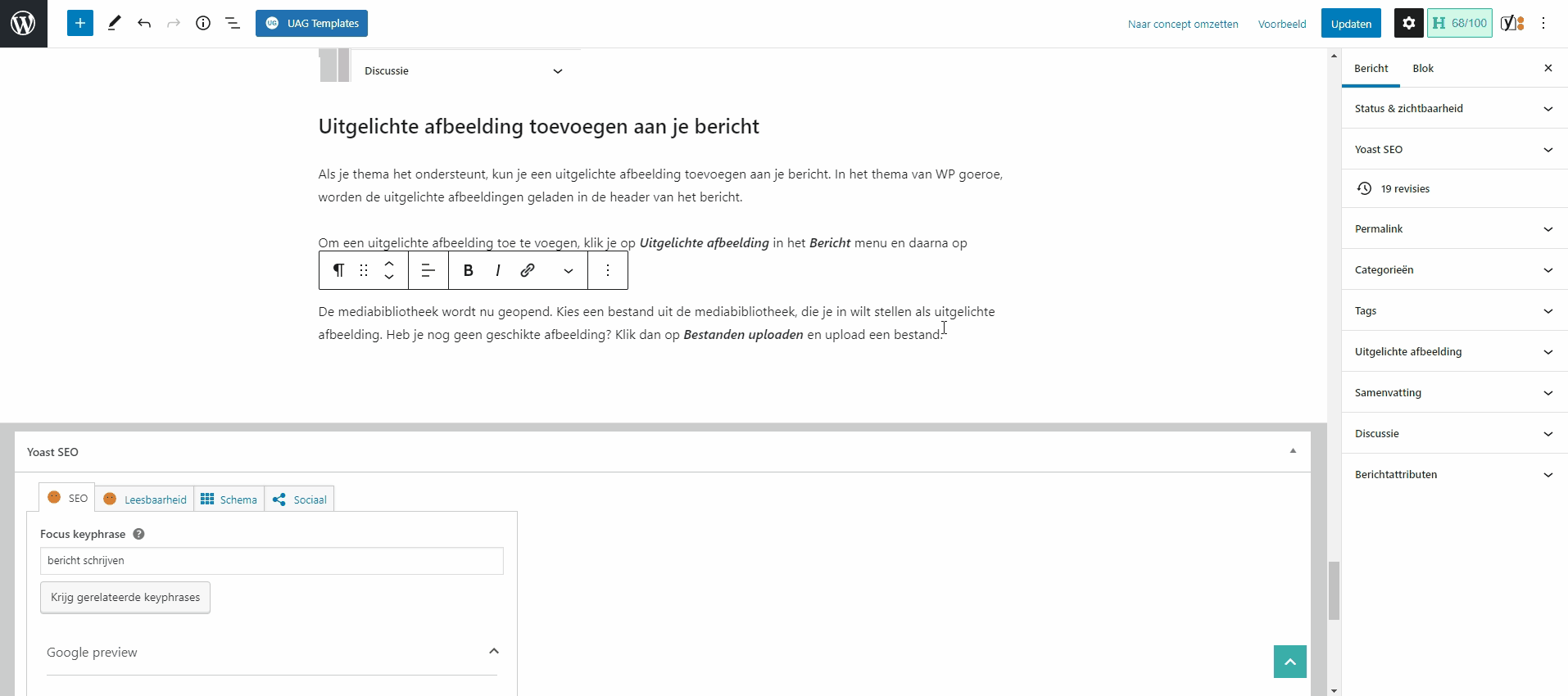Toggle italic formatting in block toolbar

pyautogui.click(x=498, y=270)
